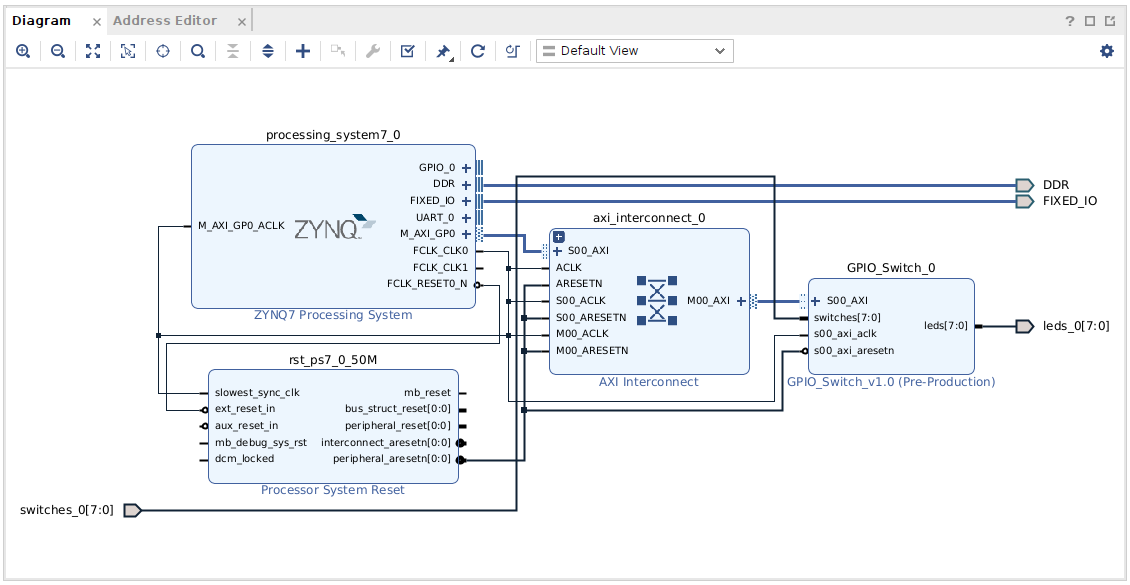Switch to the Address Editor tab
The height and width of the screenshot is (585, 1130).
[x=165, y=20]
